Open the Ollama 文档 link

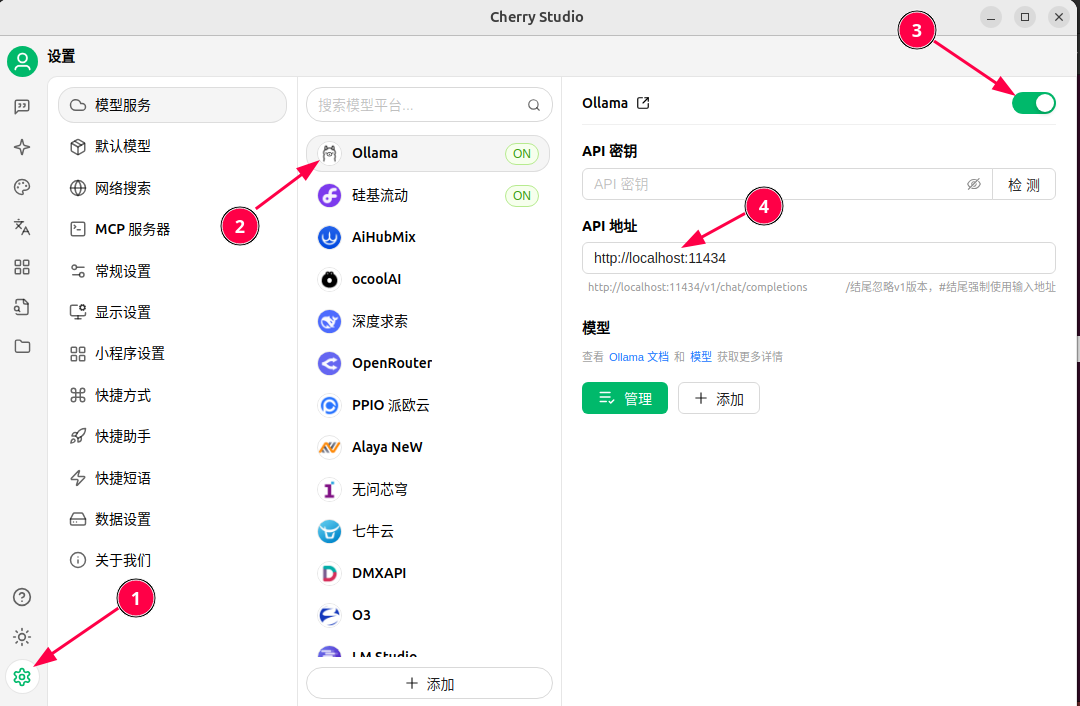[638, 357]
